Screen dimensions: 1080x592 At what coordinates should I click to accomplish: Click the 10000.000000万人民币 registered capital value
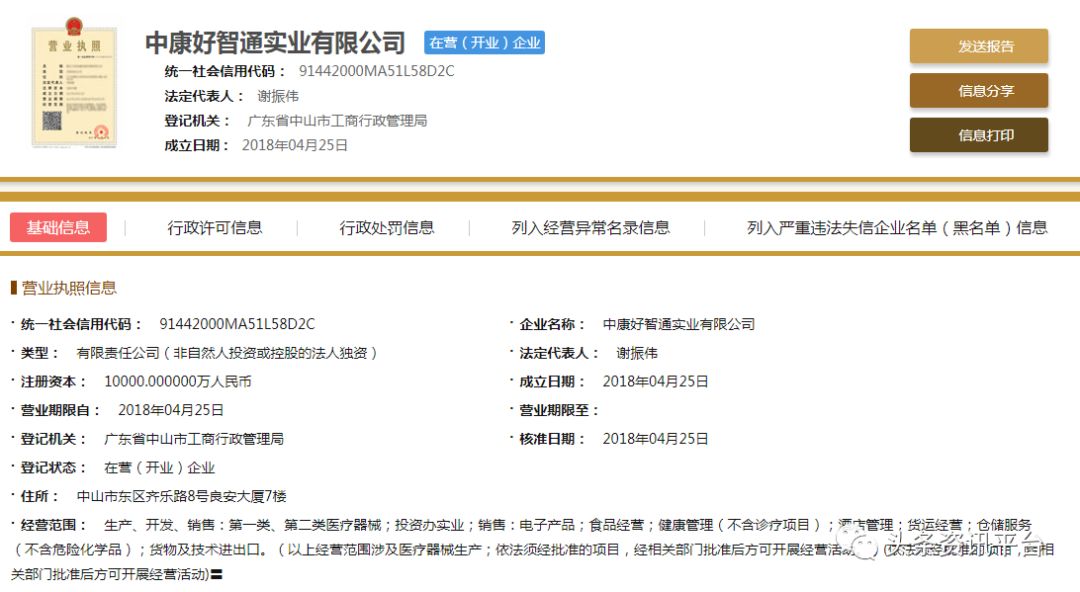(177, 381)
